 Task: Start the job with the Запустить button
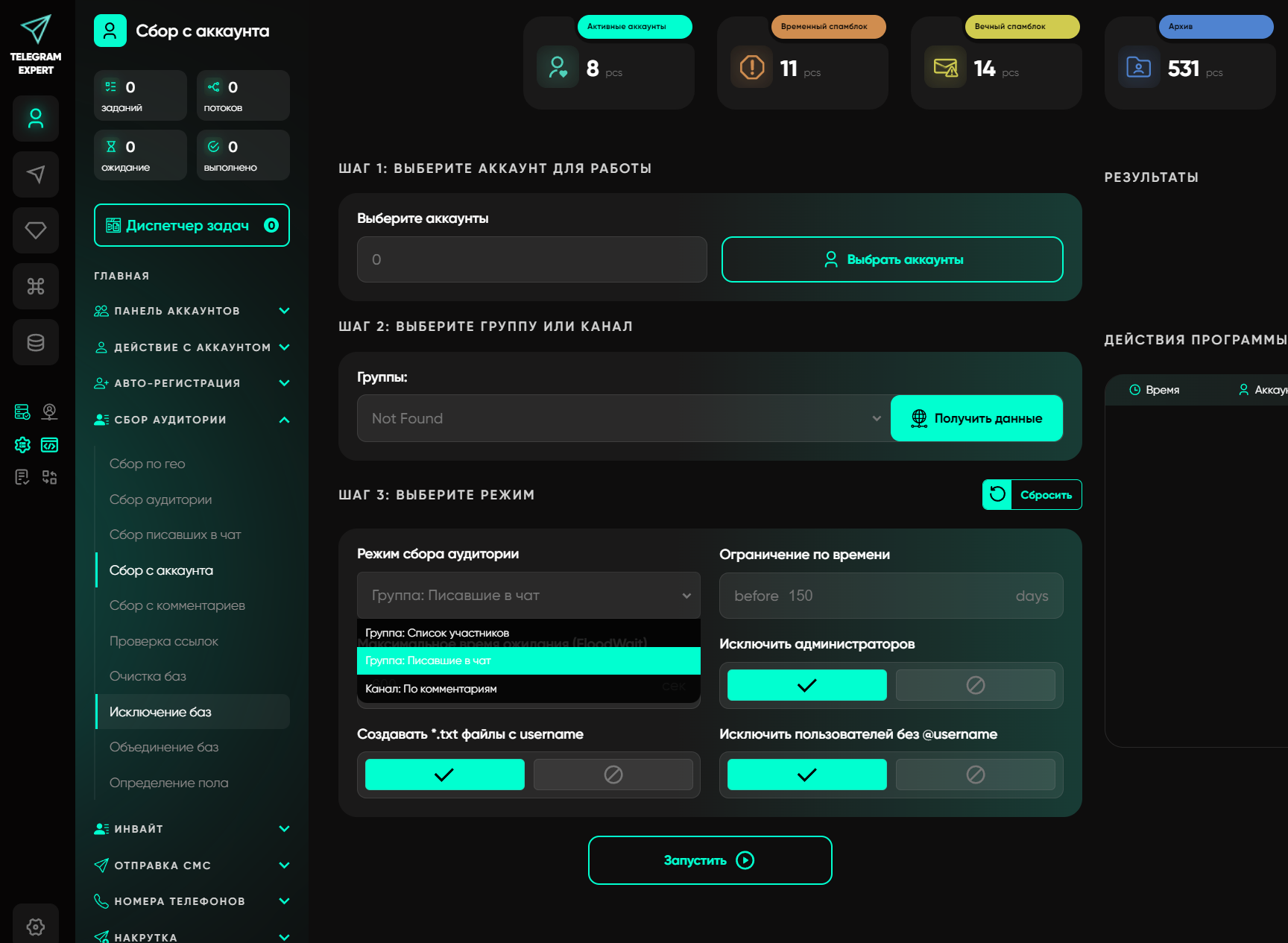[710, 860]
